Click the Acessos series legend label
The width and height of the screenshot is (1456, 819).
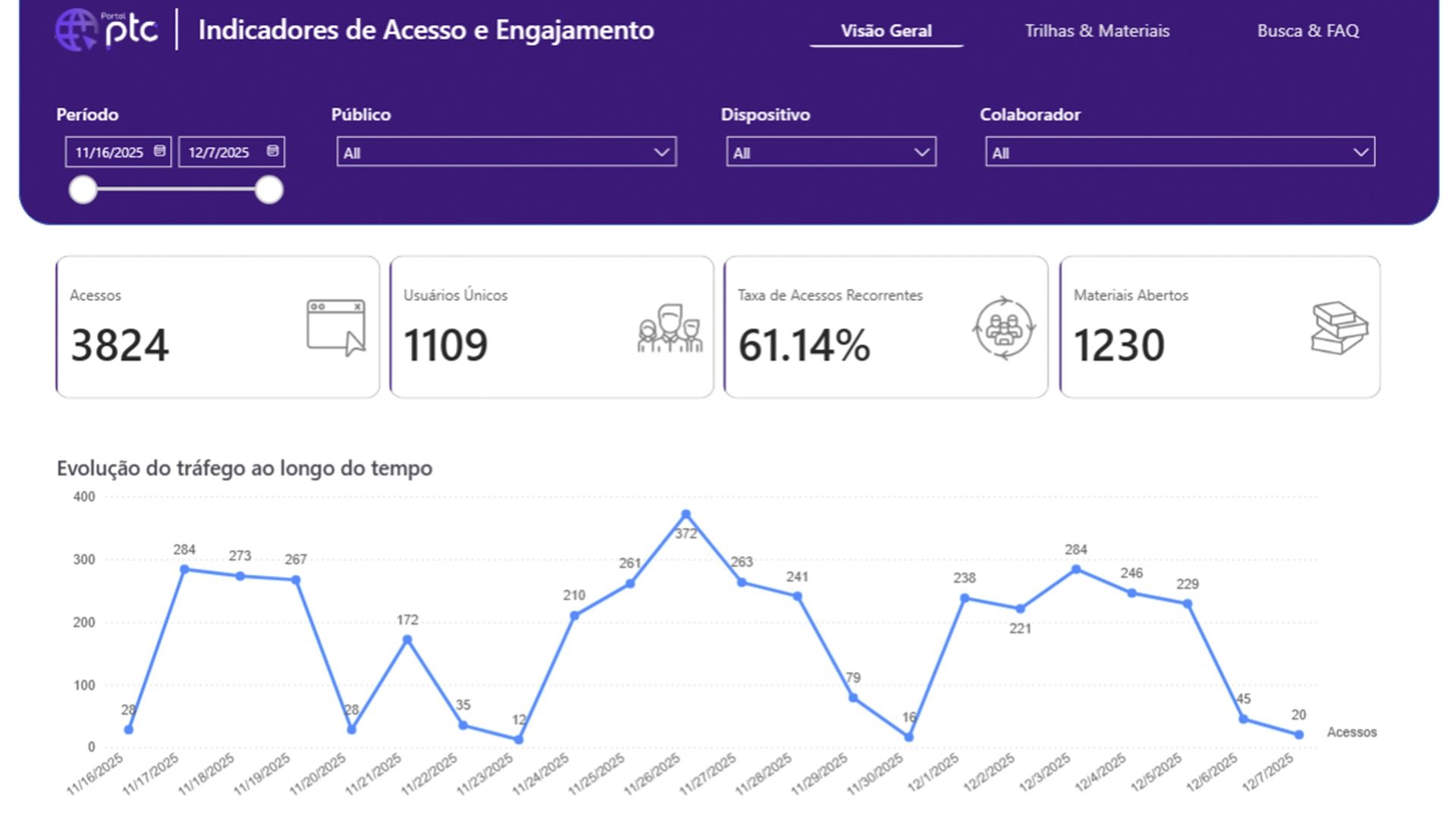point(1351,732)
